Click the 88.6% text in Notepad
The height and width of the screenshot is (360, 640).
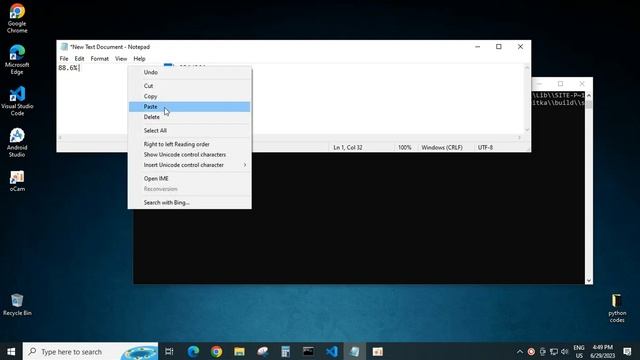[68, 68]
